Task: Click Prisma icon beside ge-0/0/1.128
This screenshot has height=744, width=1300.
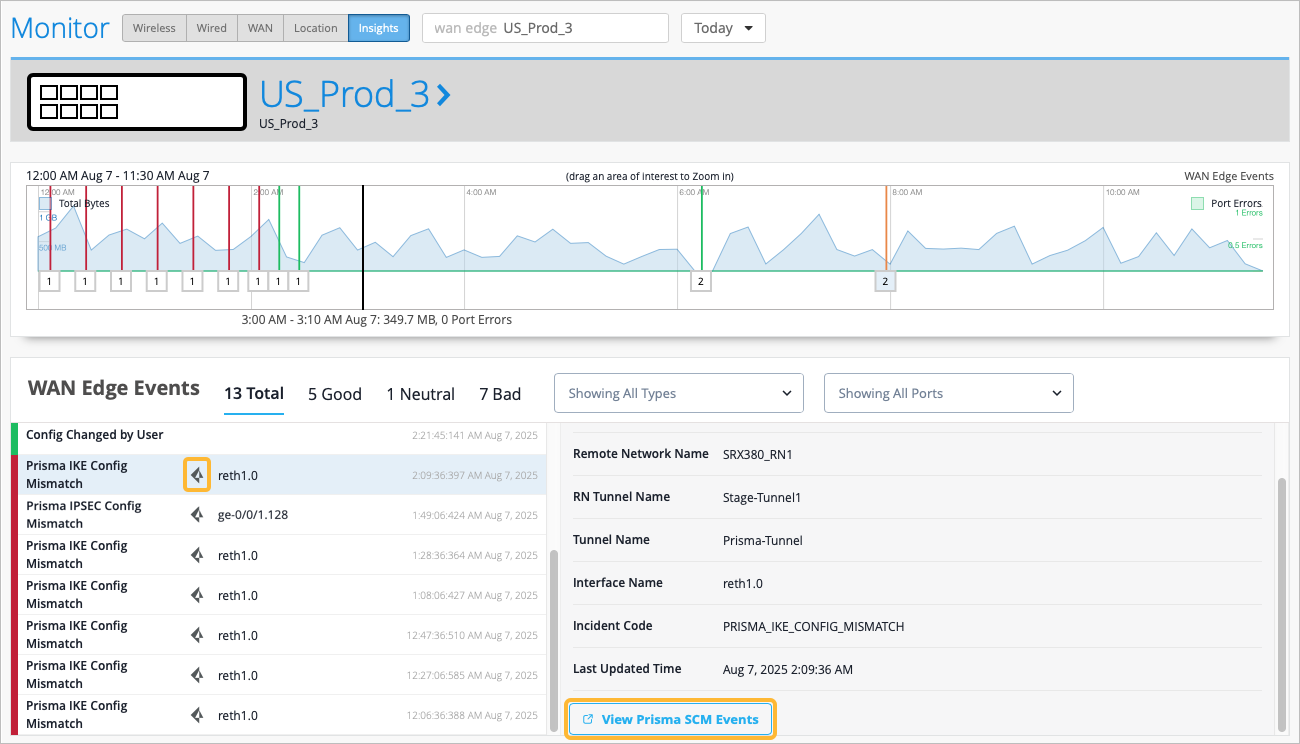Action: pos(197,515)
